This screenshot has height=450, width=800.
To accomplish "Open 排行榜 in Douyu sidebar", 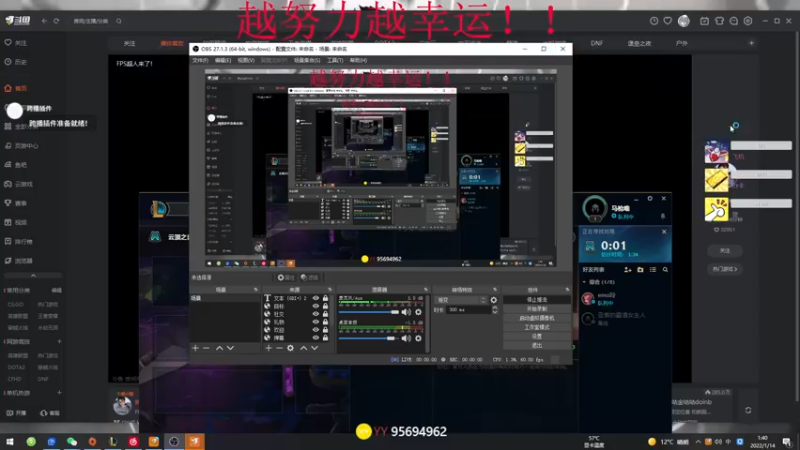I will tap(18, 241).
